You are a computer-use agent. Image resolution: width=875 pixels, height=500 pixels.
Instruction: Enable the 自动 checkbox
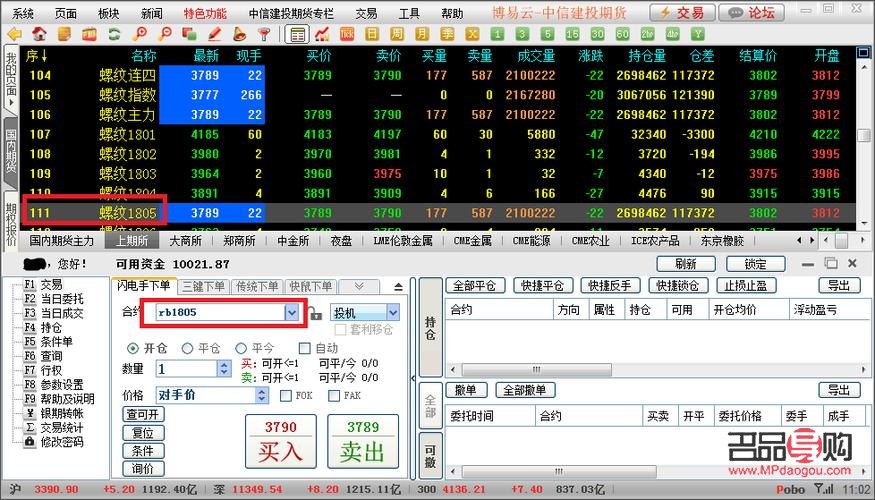[x=305, y=348]
